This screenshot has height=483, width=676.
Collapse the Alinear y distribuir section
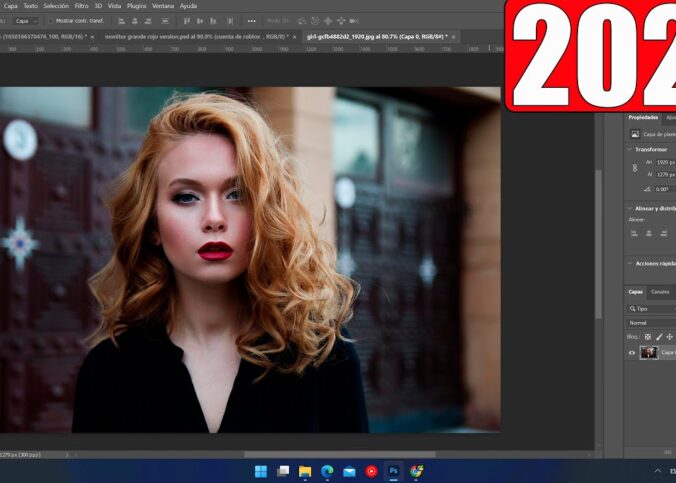629,208
